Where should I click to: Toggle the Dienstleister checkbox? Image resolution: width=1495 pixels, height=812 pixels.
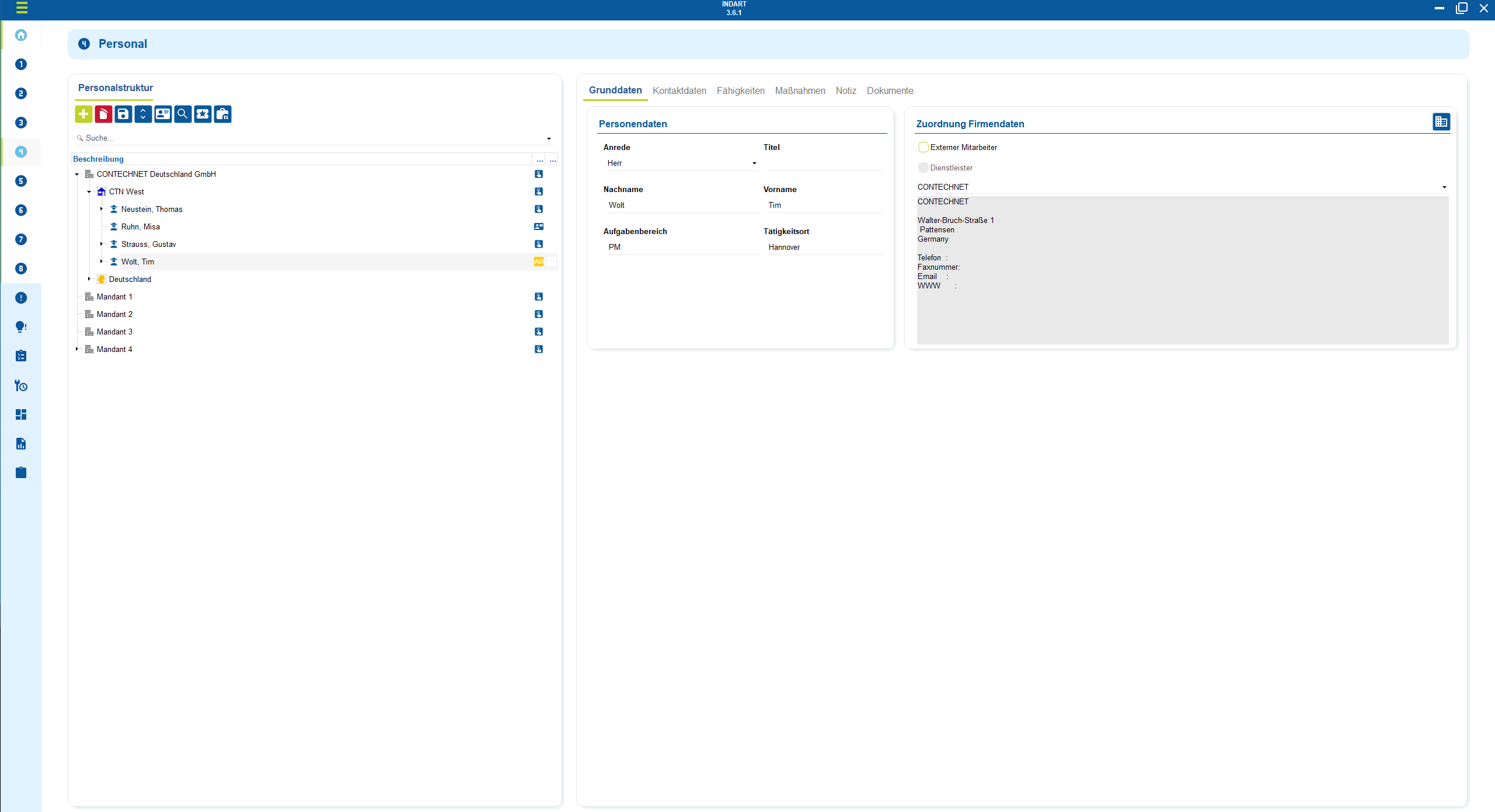(923, 168)
